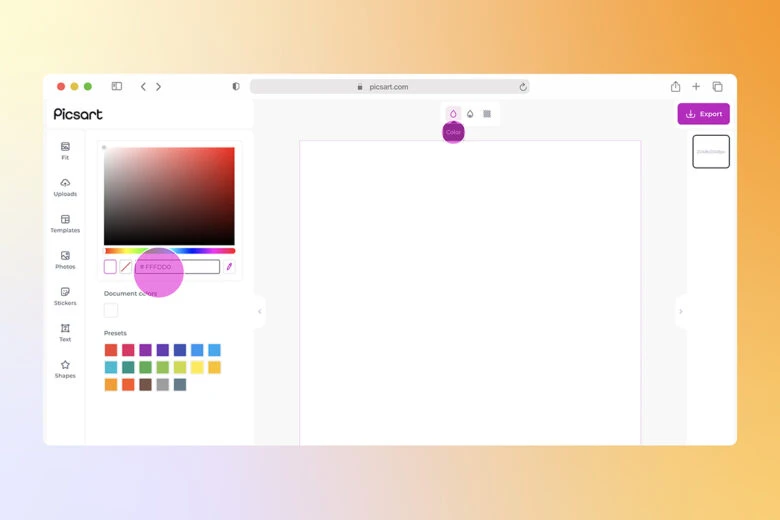Open the Uploads panel
The image size is (780, 520).
point(65,187)
